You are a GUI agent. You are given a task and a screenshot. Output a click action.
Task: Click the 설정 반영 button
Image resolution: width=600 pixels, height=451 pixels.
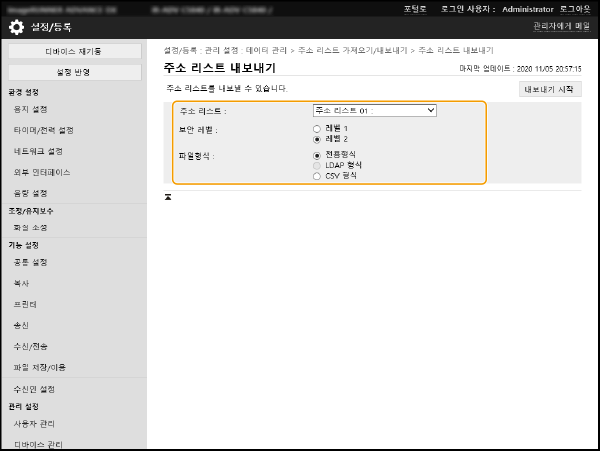coord(73,72)
